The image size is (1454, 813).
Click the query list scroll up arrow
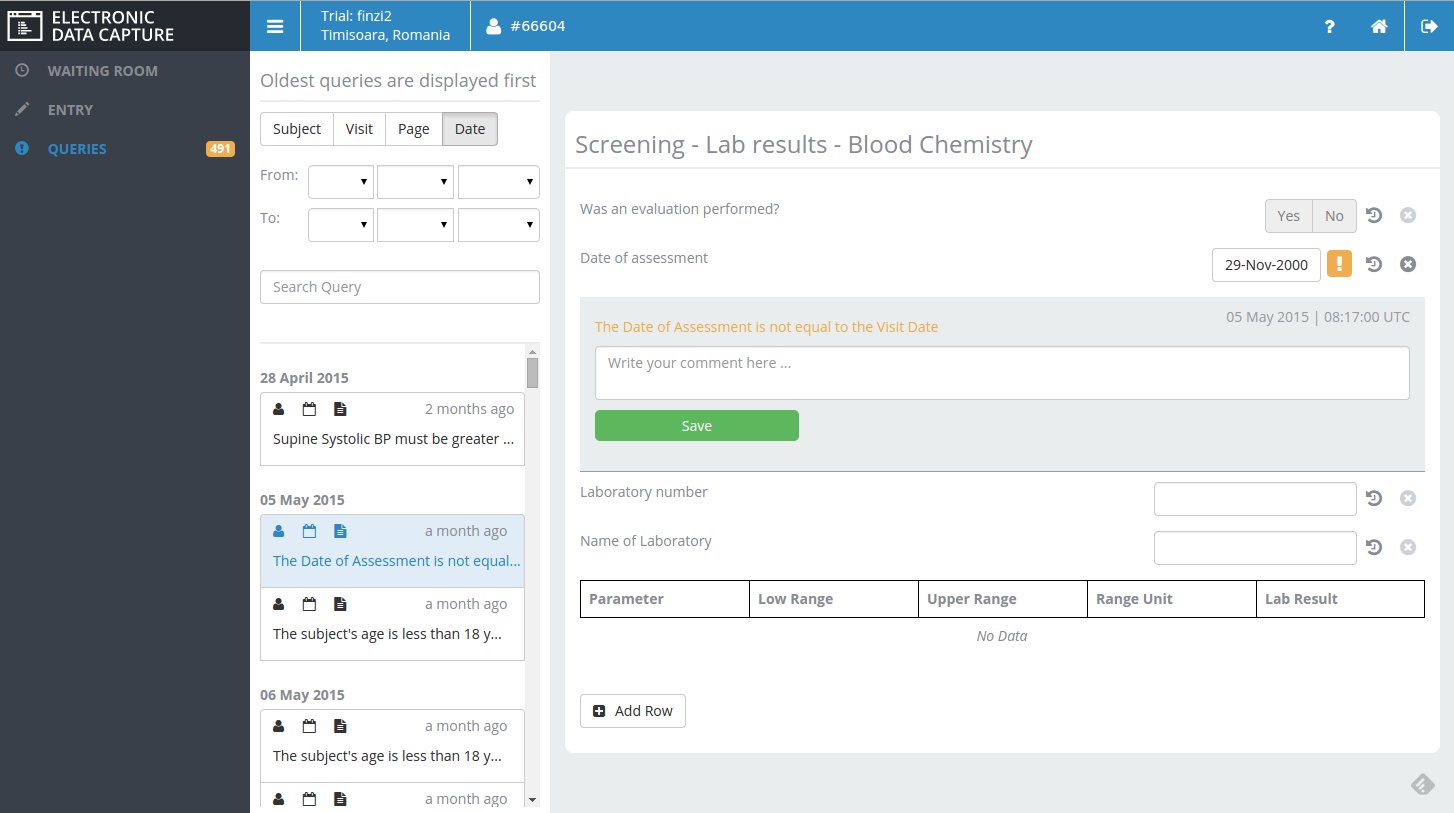532,351
